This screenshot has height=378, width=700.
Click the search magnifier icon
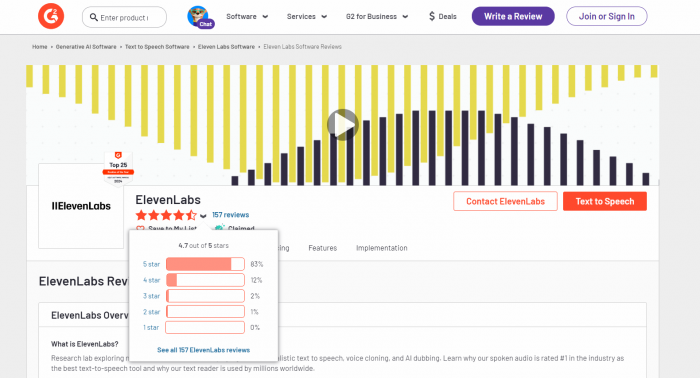point(93,17)
